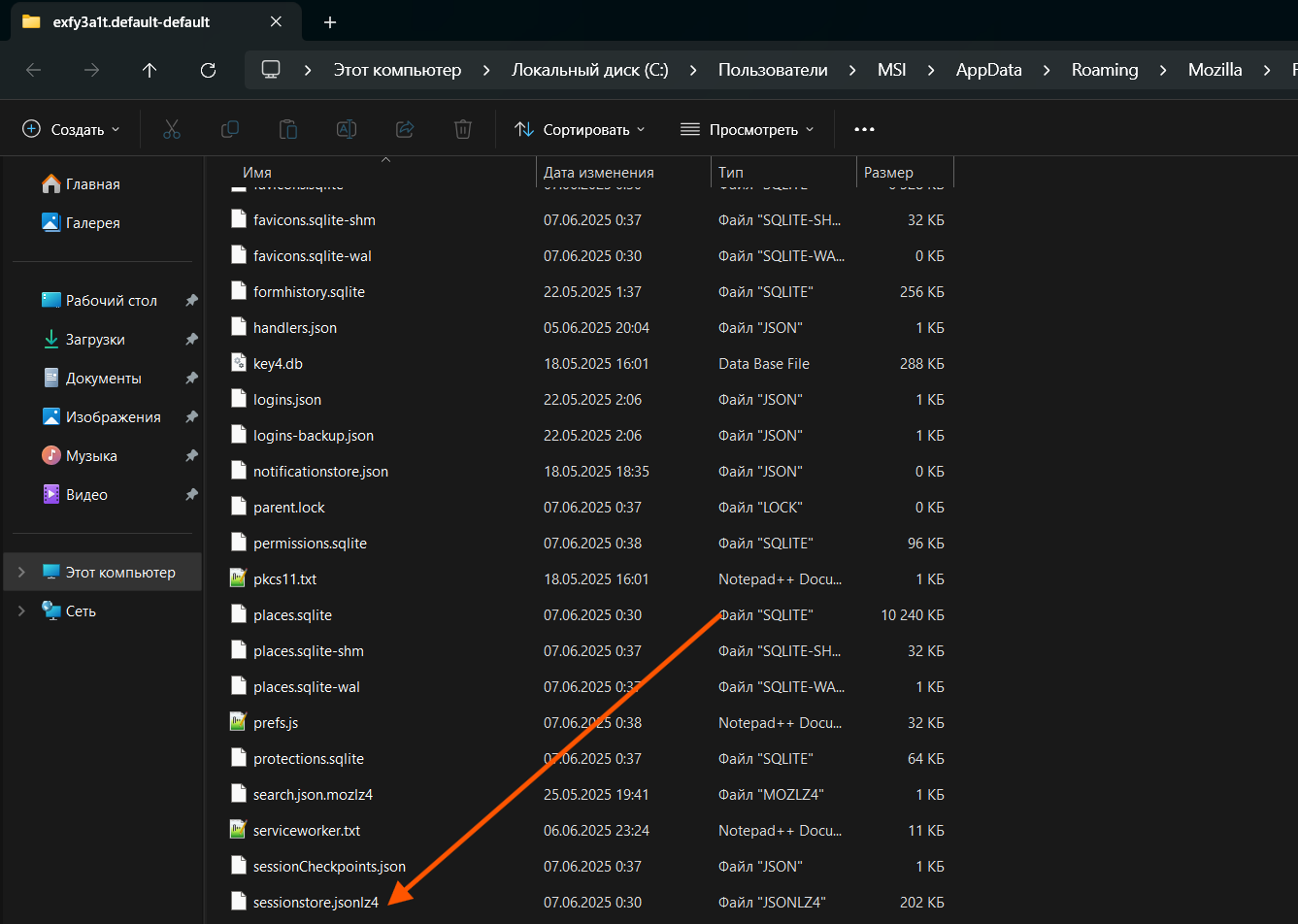Sort files by Дата изменения column
The width and height of the screenshot is (1298, 924).
(x=599, y=173)
